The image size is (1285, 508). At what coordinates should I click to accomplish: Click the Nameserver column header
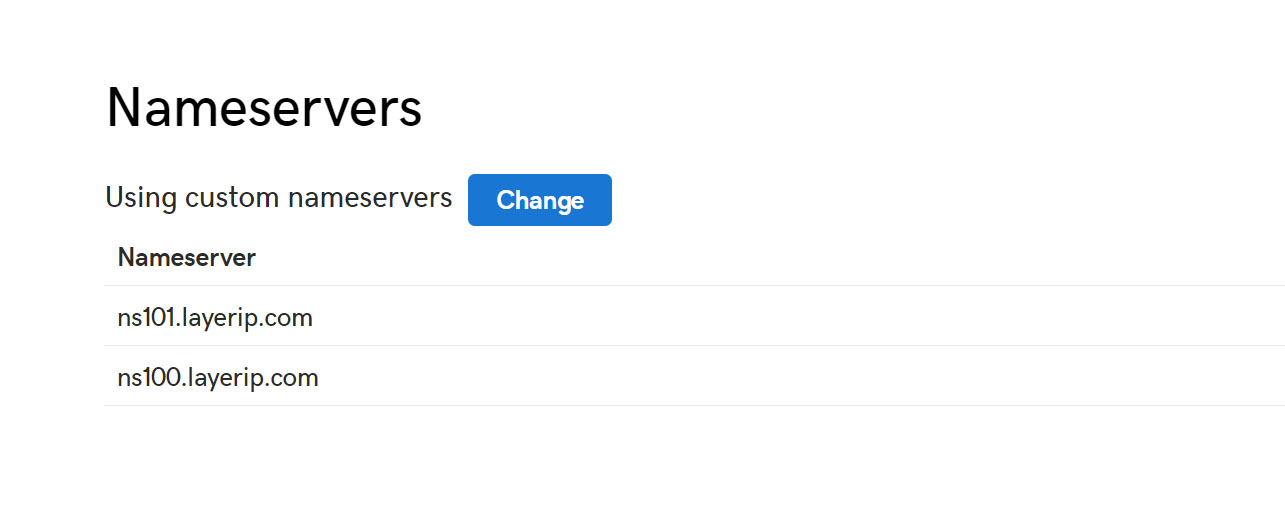[x=187, y=258]
